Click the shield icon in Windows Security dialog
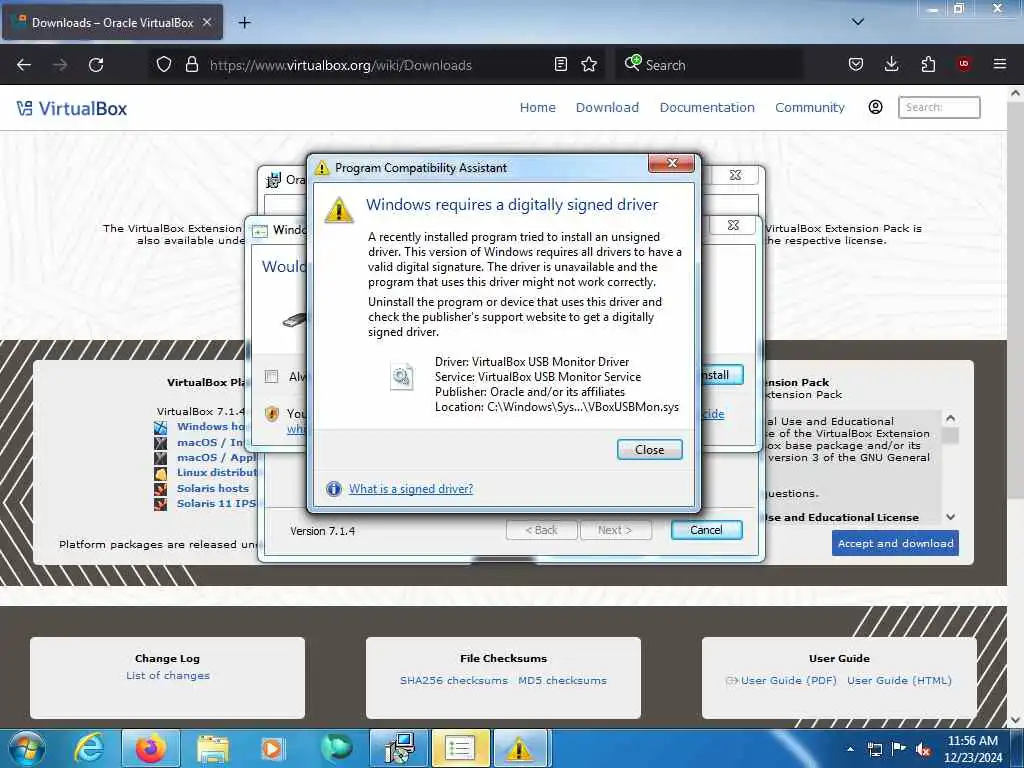Screen dimensions: 1024x768 [x=272, y=413]
